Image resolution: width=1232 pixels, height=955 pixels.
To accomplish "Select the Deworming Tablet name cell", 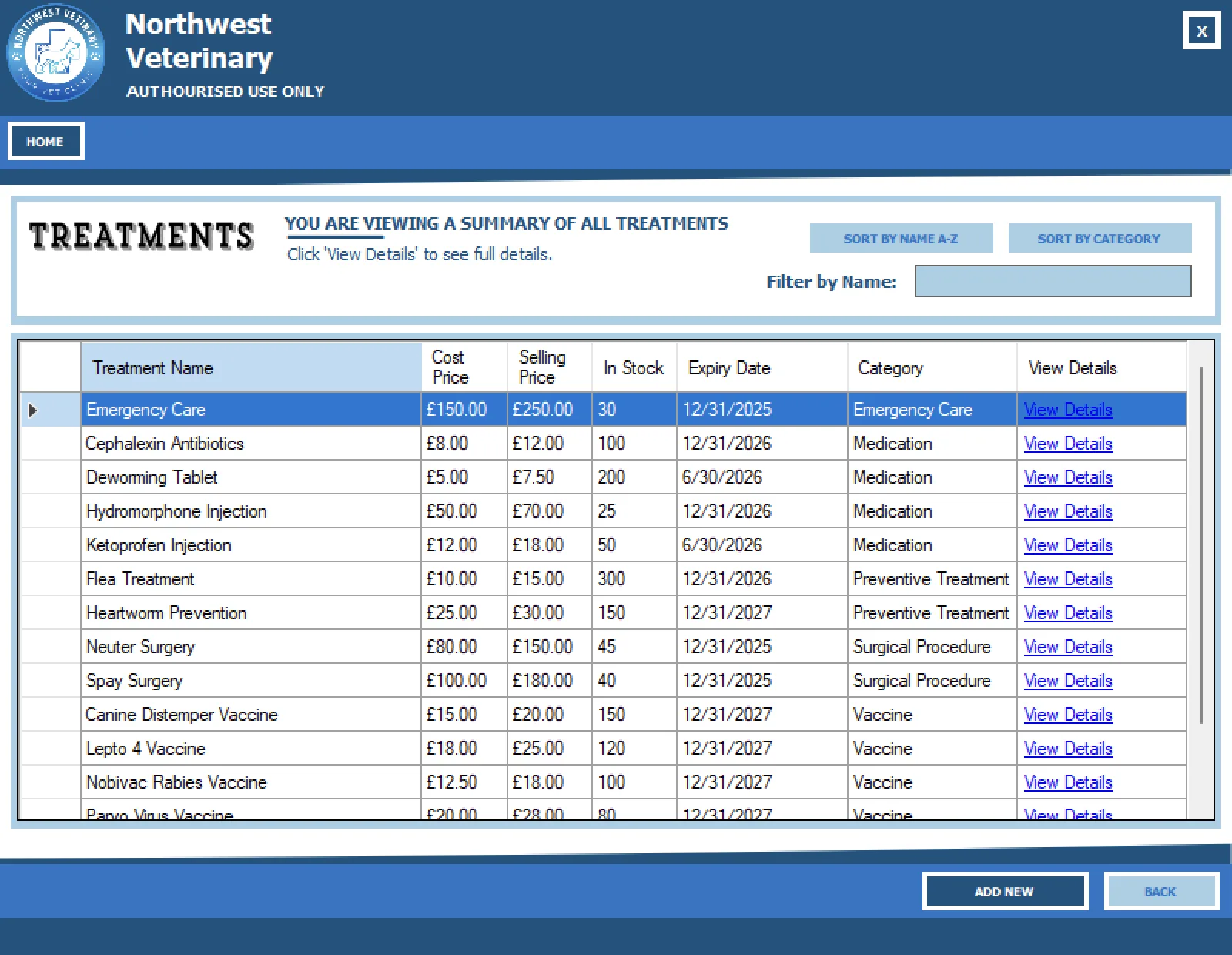I will click(251, 477).
